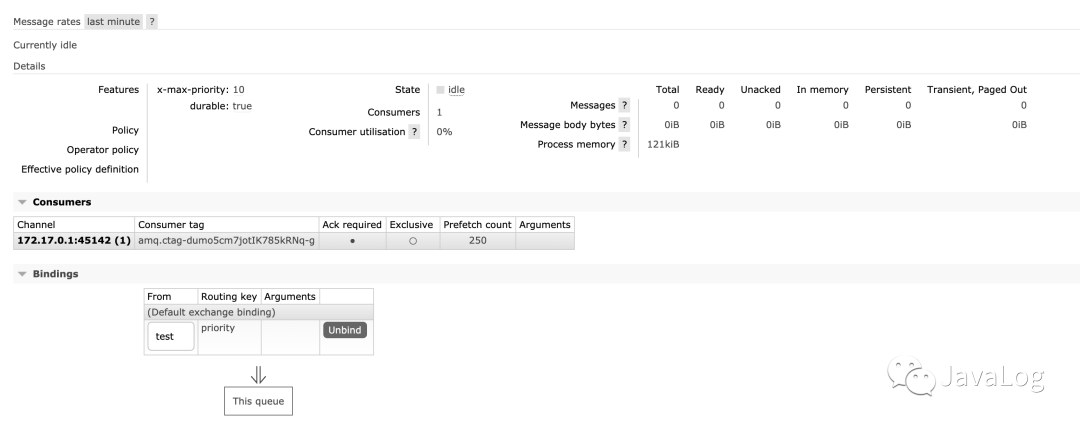Click the grey idle state square
The image size is (1080, 428).
click(x=440, y=90)
